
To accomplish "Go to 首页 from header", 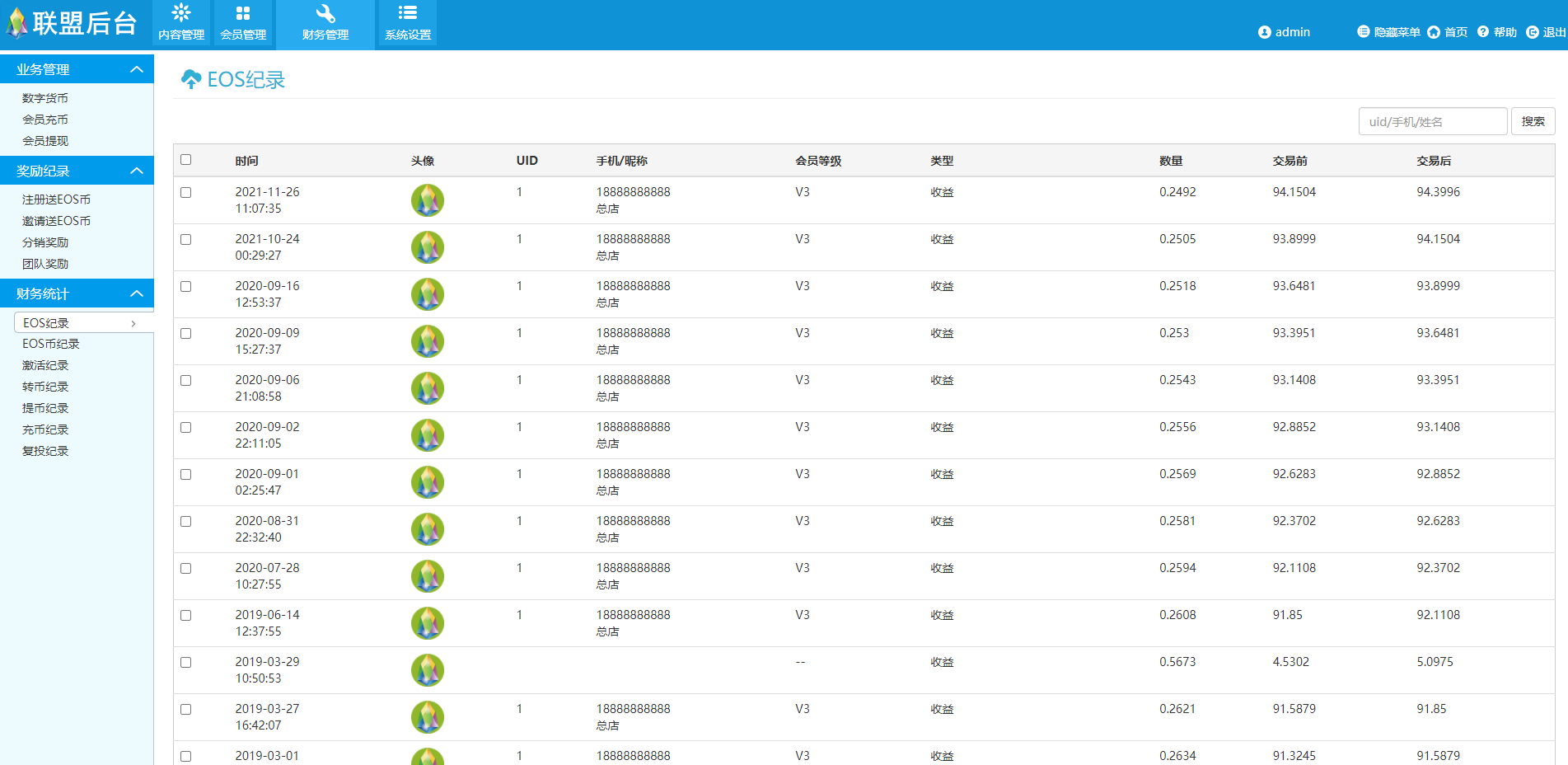I will coord(1448,32).
